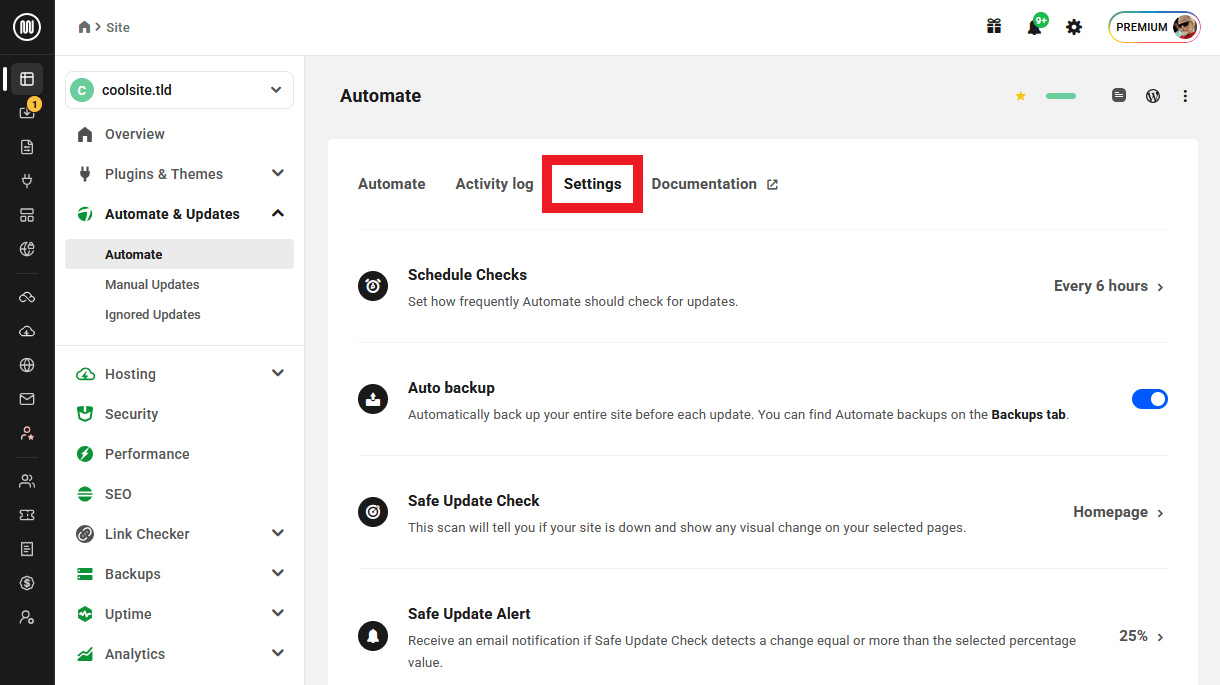Expand the Analytics chevron
Viewport: 1220px width, 685px height.
pyautogui.click(x=278, y=653)
